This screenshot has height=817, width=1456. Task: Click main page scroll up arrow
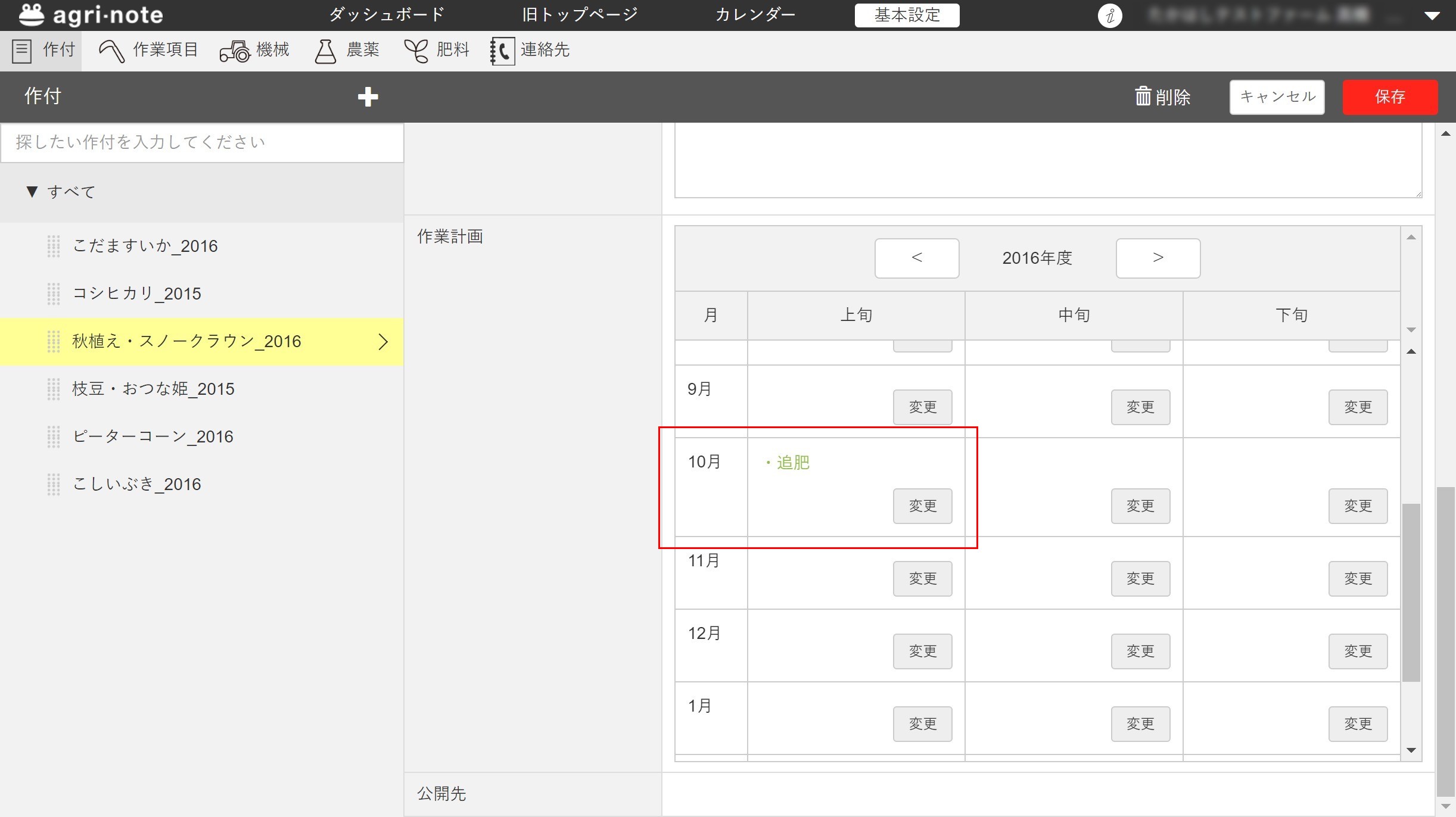click(1445, 133)
